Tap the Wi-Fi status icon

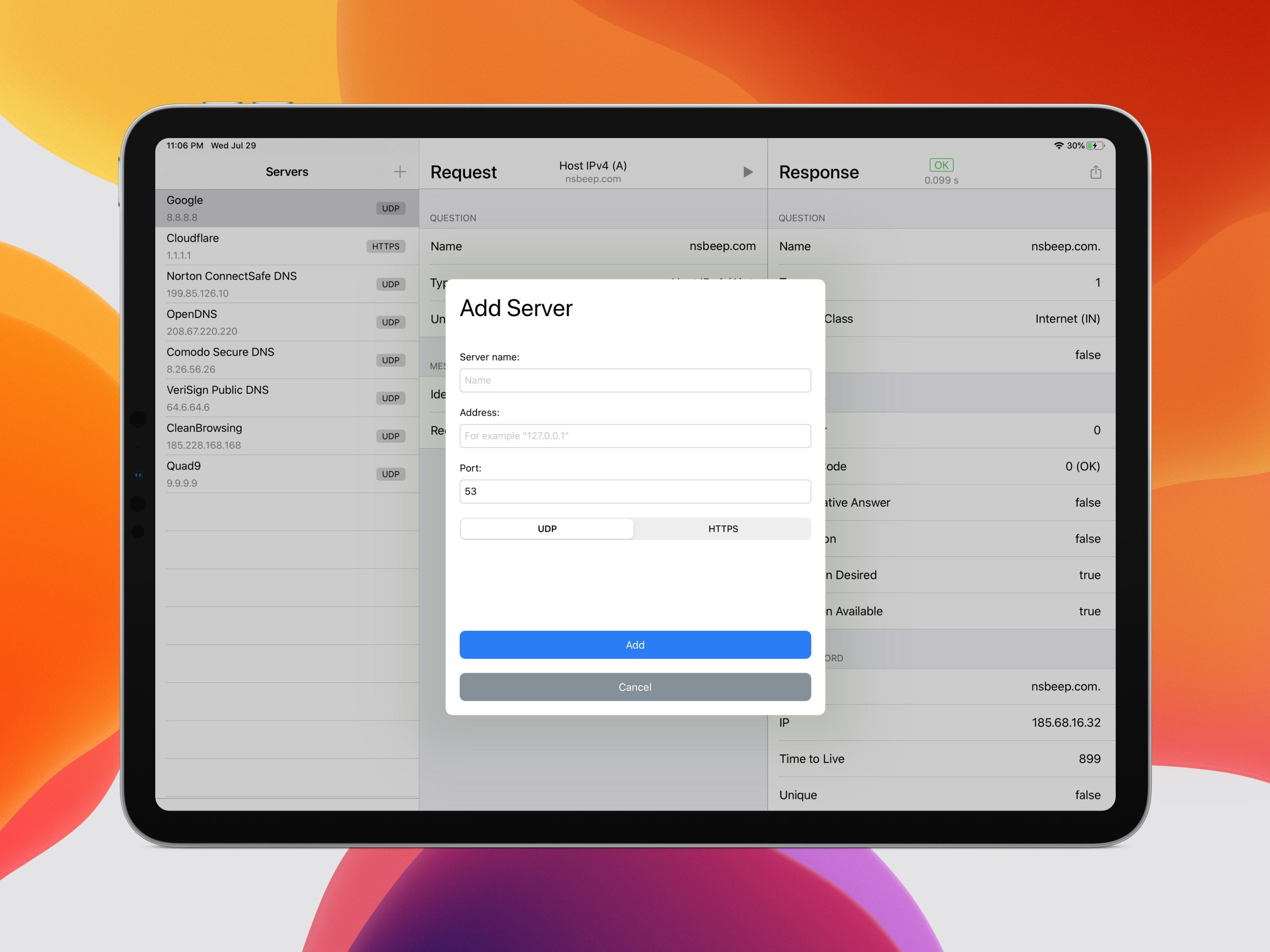[x=1058, y=146]
